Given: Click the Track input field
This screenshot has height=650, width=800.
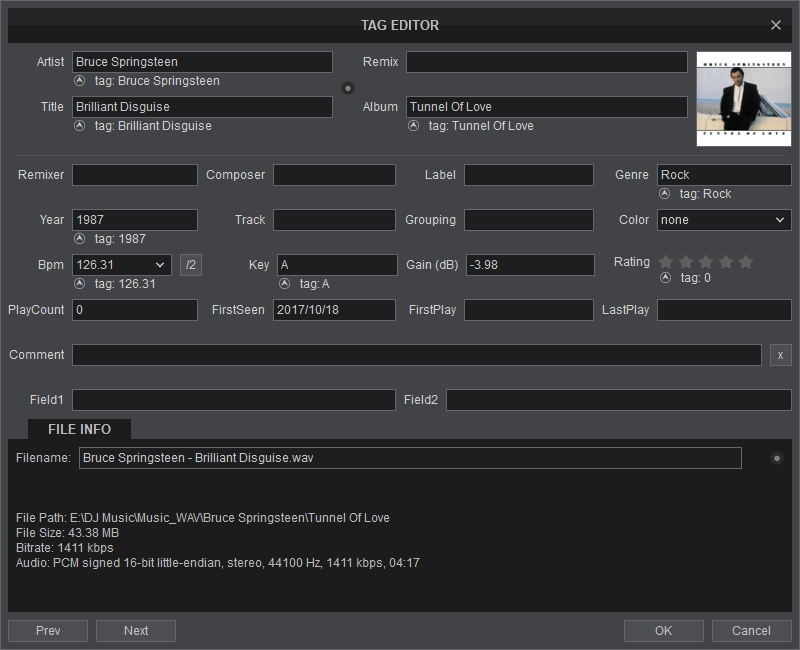Looking at the screenshot, I should pyautogui.click(x=334, y=220).
